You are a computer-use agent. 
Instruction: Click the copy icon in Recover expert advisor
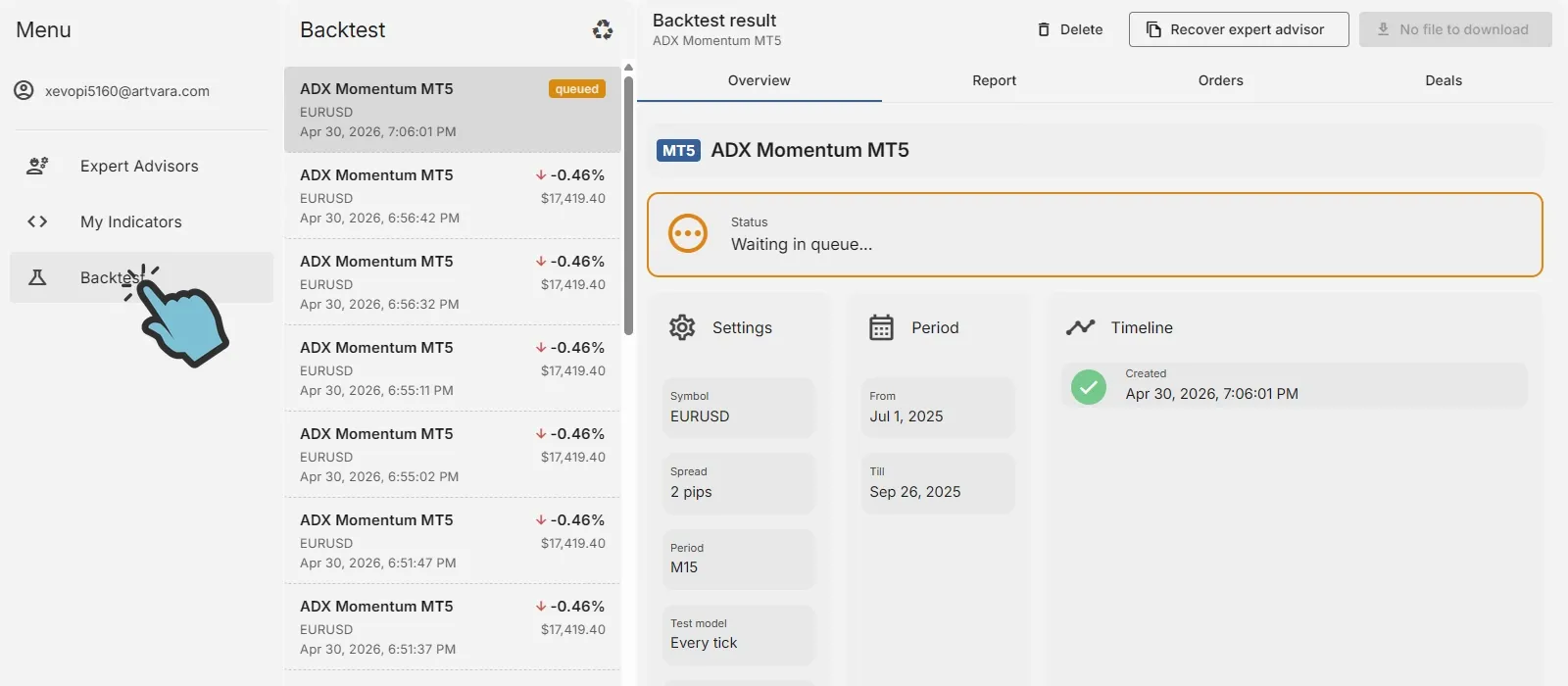1153,29
